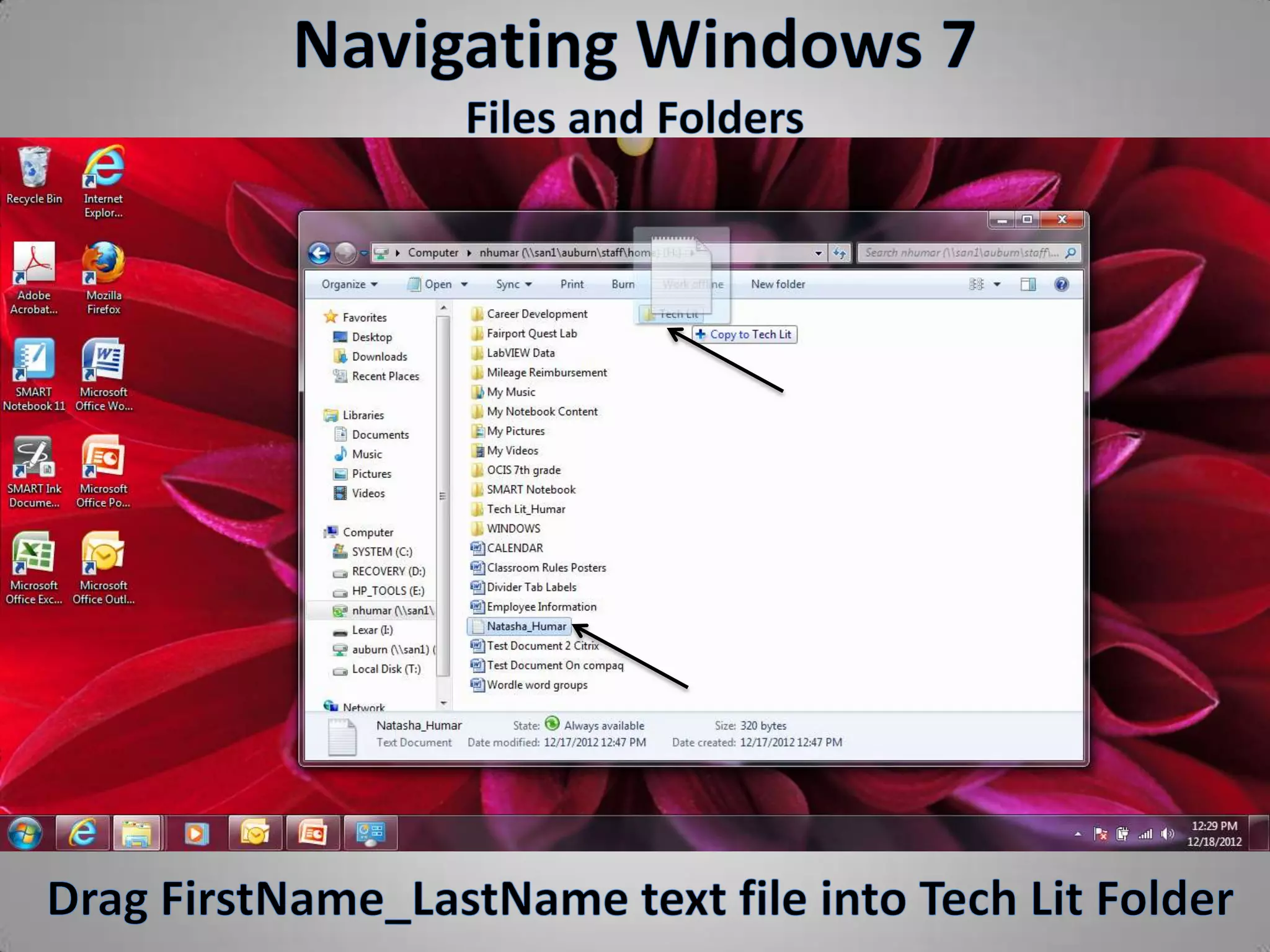Expand the address bar history dropdown
Viewport: 1270px width, 952px height.
click(818, 253)
